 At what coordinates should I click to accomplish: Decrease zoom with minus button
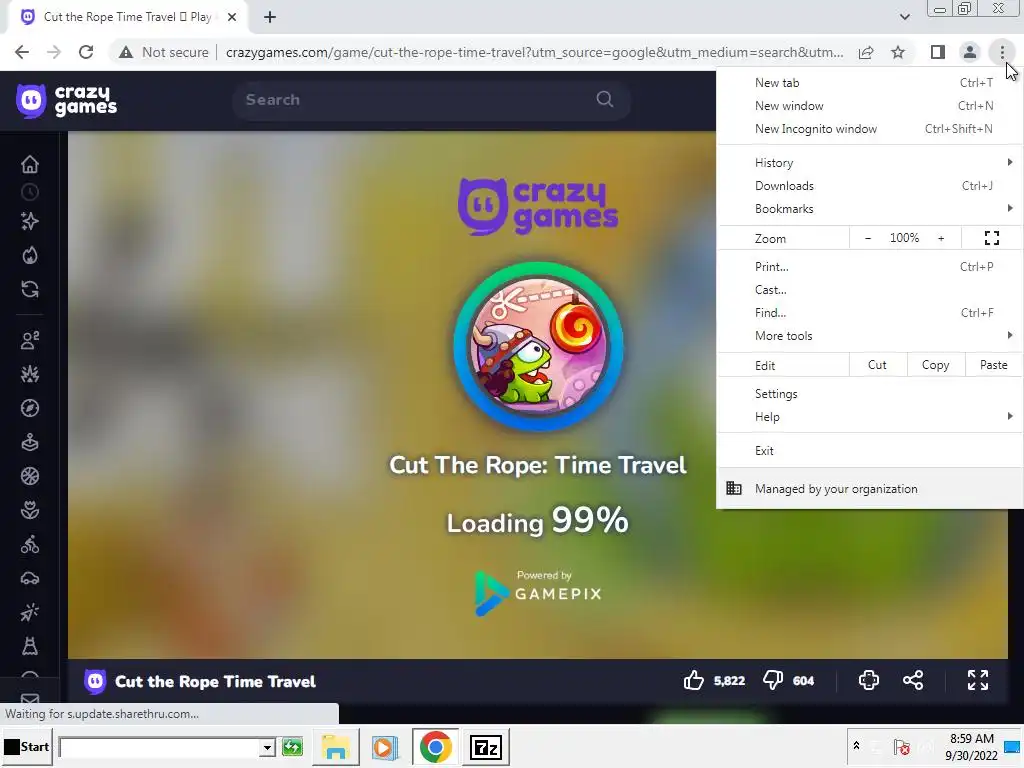point(868,238)
